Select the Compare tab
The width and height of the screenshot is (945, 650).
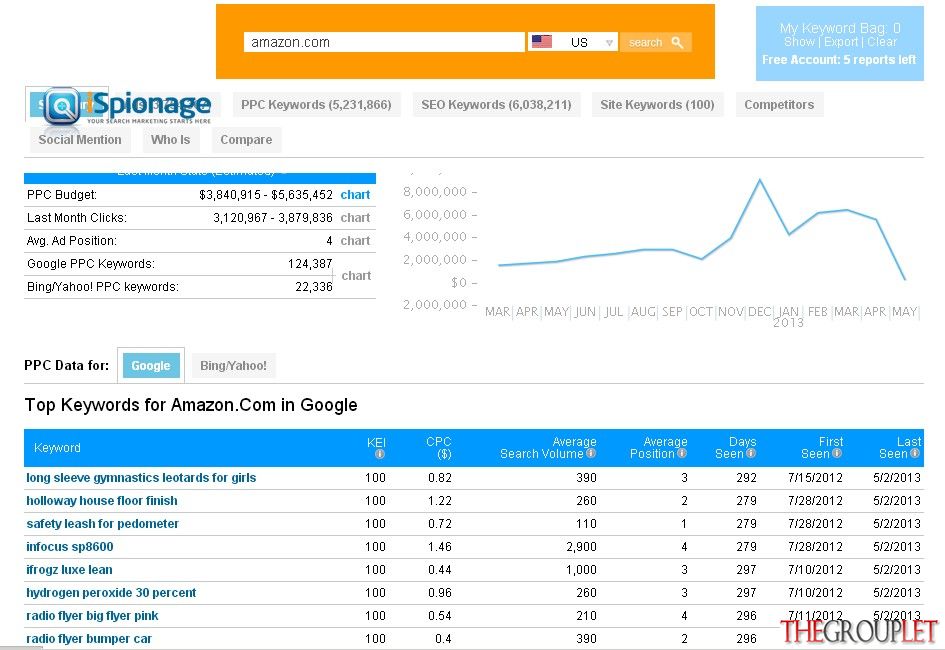(246, 140)
